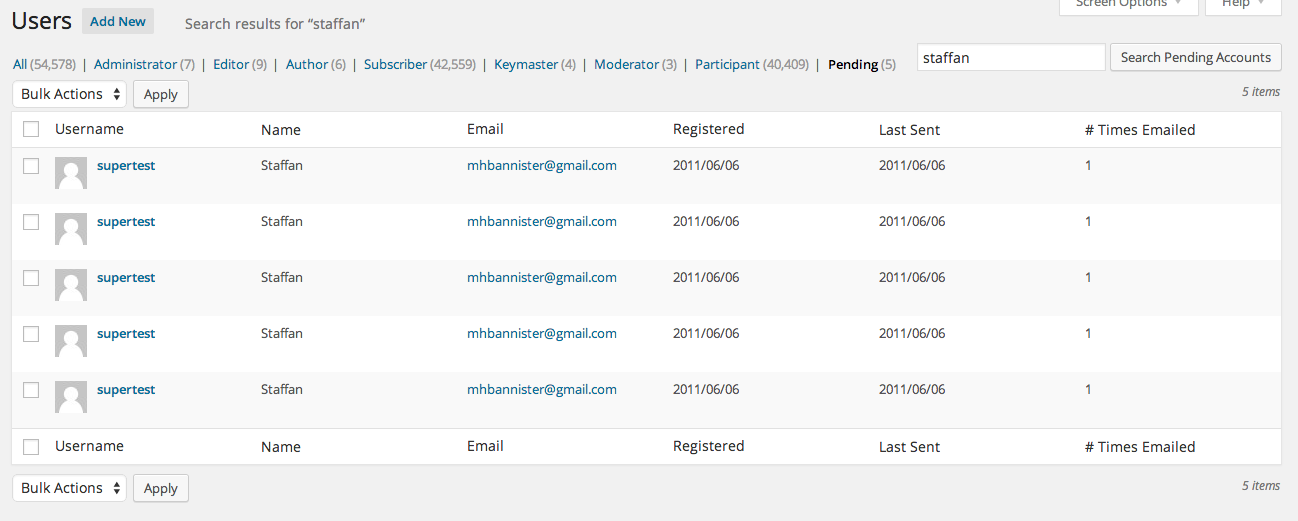Open the bottom Bulk Actions dropdown
This screenshot has height=521, width=1298.
[x=70, y=488]
